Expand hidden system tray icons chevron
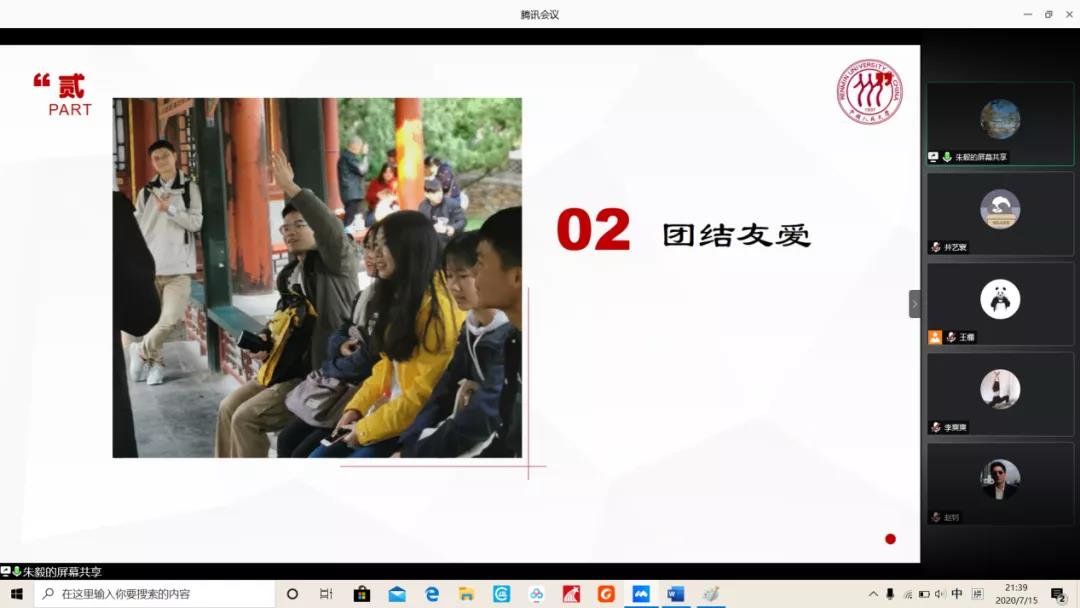The height and width of the screenshot is (608, 1080). pos(873,594)
